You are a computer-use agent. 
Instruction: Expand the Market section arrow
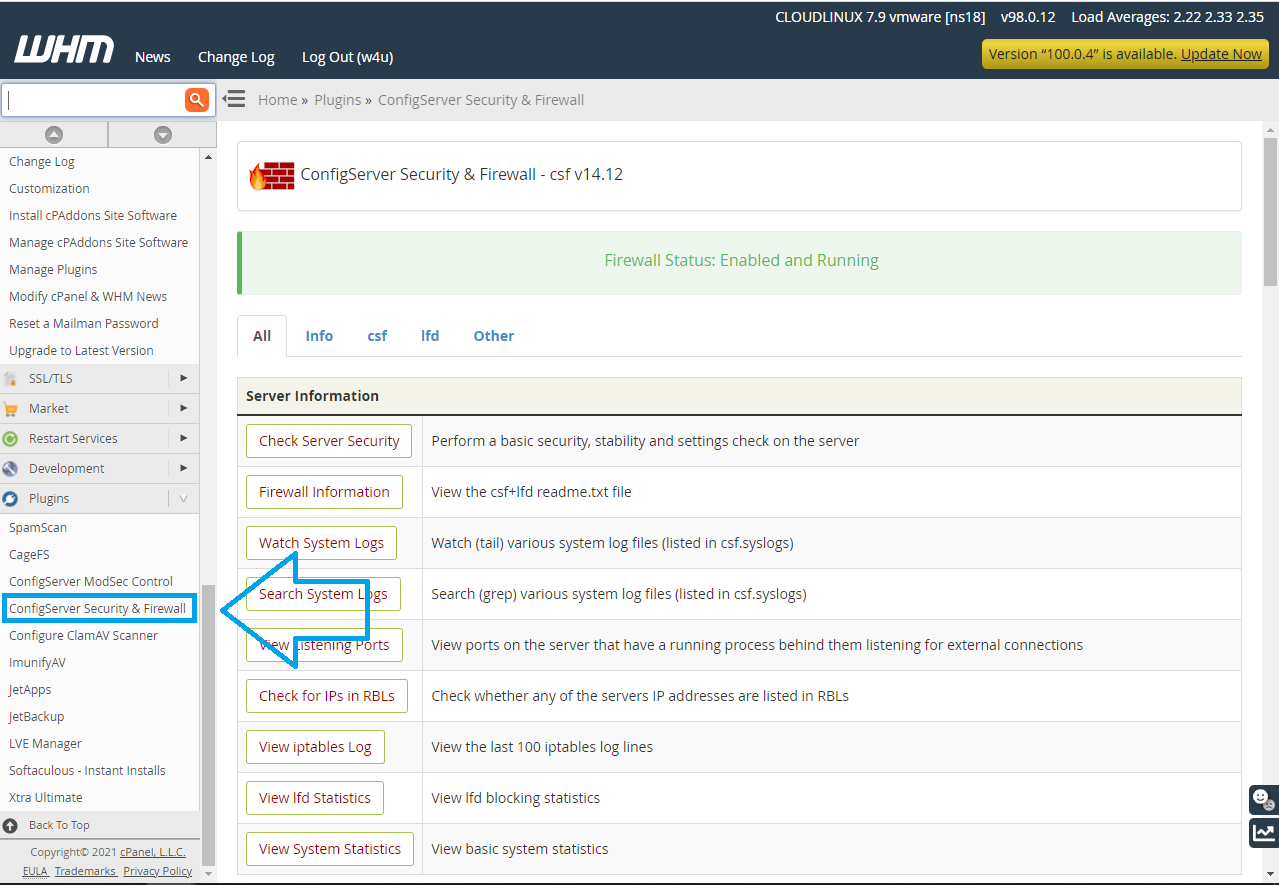click(183, 408)
